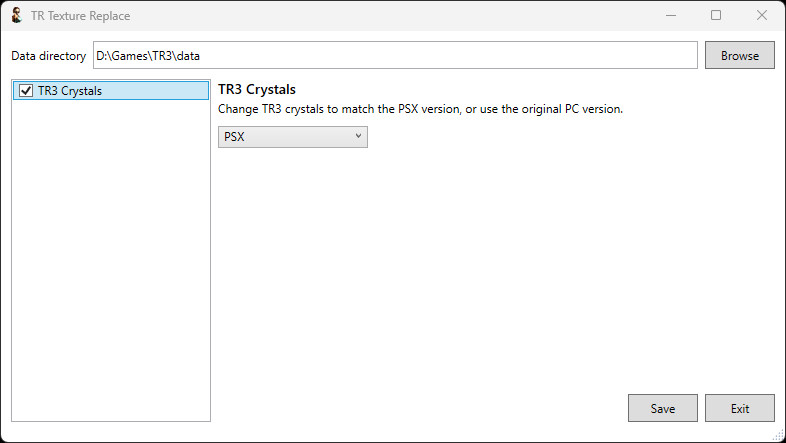Click the window resize grip in the corner

pos(778,435)
